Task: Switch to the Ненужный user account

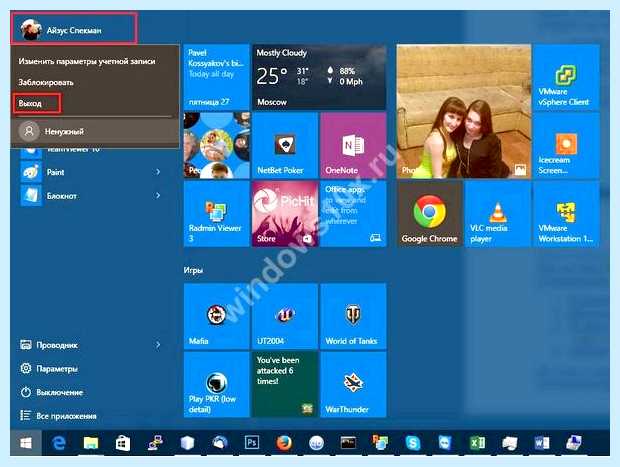Action: click(95, 131)
